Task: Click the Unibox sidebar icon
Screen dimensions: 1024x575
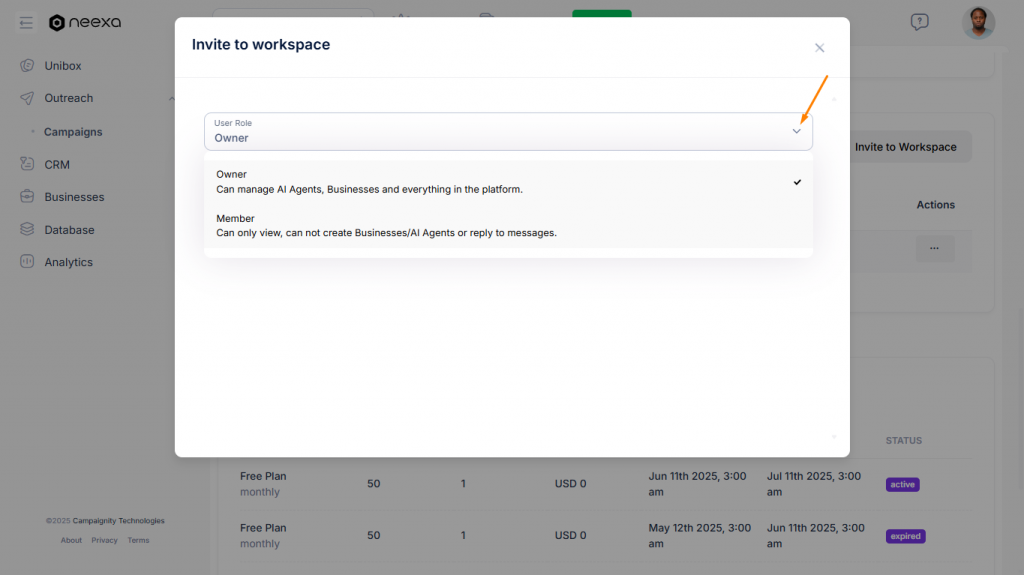Action: click(x=27, y=65)
